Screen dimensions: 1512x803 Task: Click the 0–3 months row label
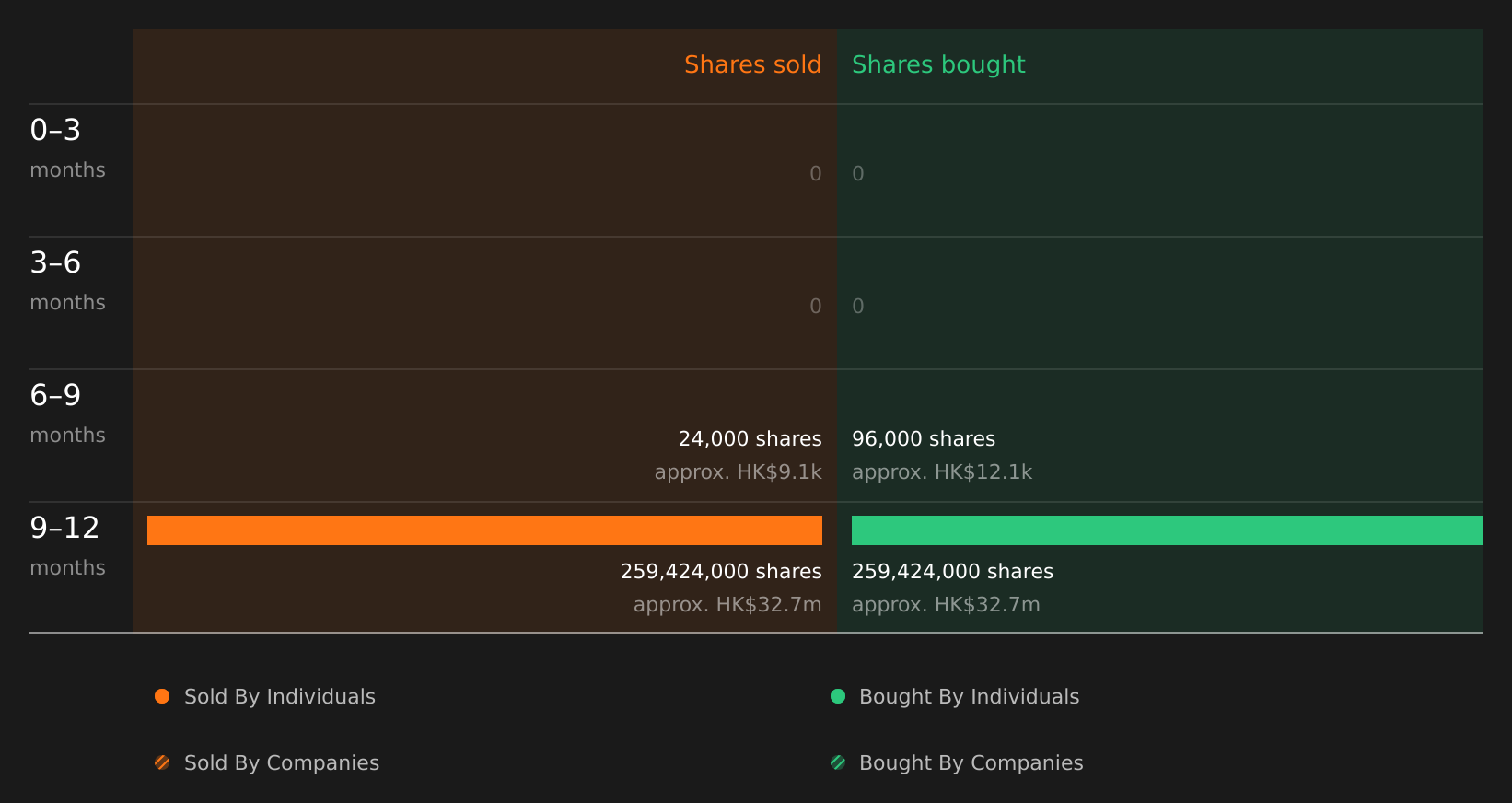click(67, 148)
